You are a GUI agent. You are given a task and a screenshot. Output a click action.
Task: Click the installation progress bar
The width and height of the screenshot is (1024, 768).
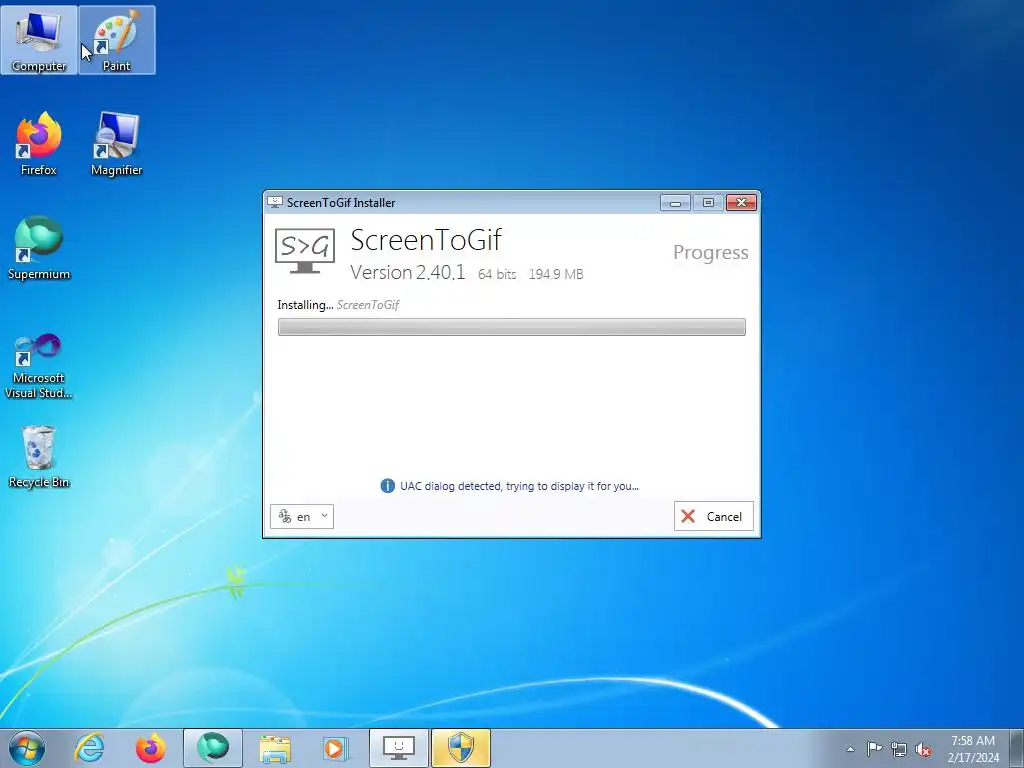click(x=511, y=327)
